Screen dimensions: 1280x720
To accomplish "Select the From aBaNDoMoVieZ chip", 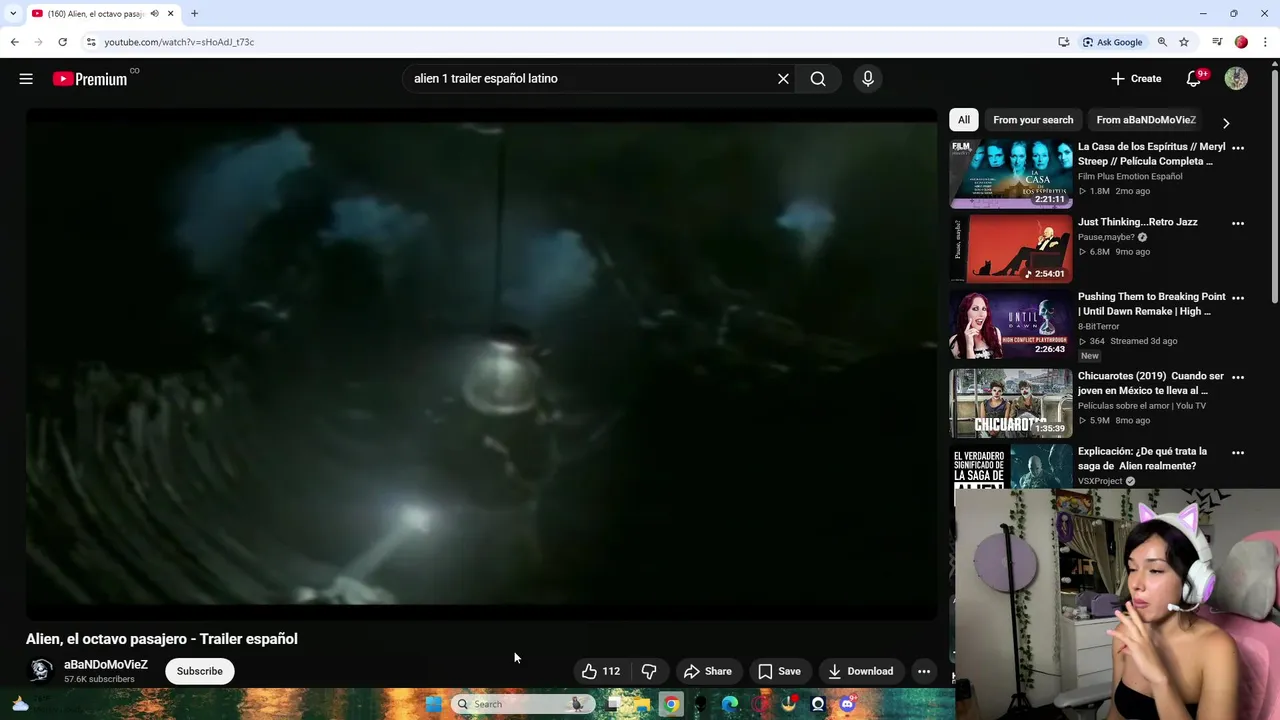I will coord(1146,120).
